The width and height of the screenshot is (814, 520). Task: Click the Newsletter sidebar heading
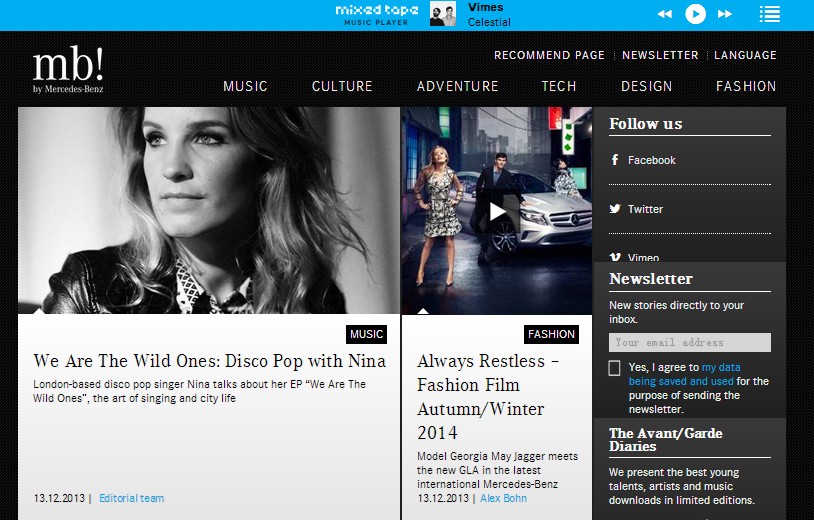(650, 279)
